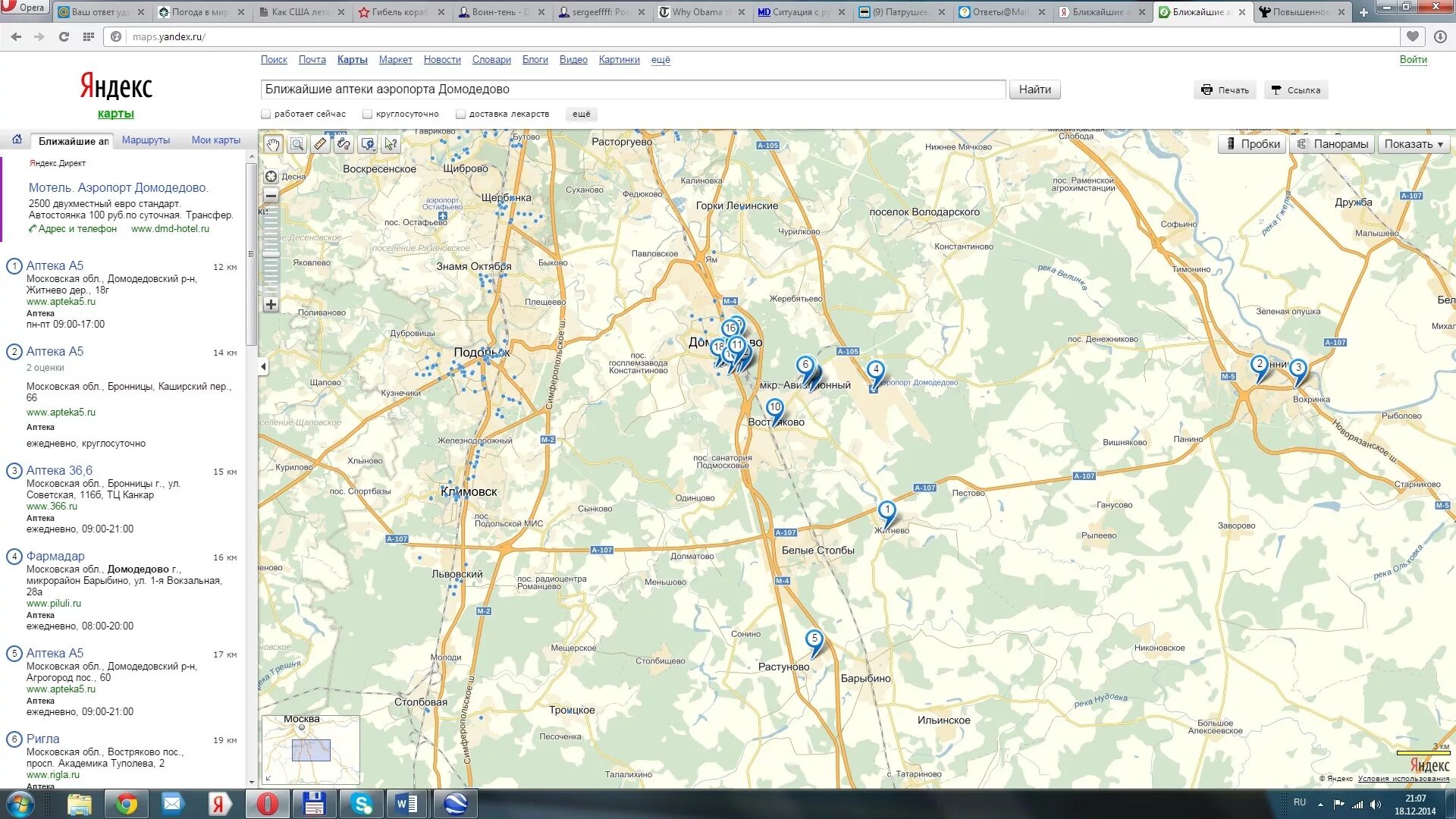Zoom in with the plus button
This screenshot has width=1456, height=819.
271,305
